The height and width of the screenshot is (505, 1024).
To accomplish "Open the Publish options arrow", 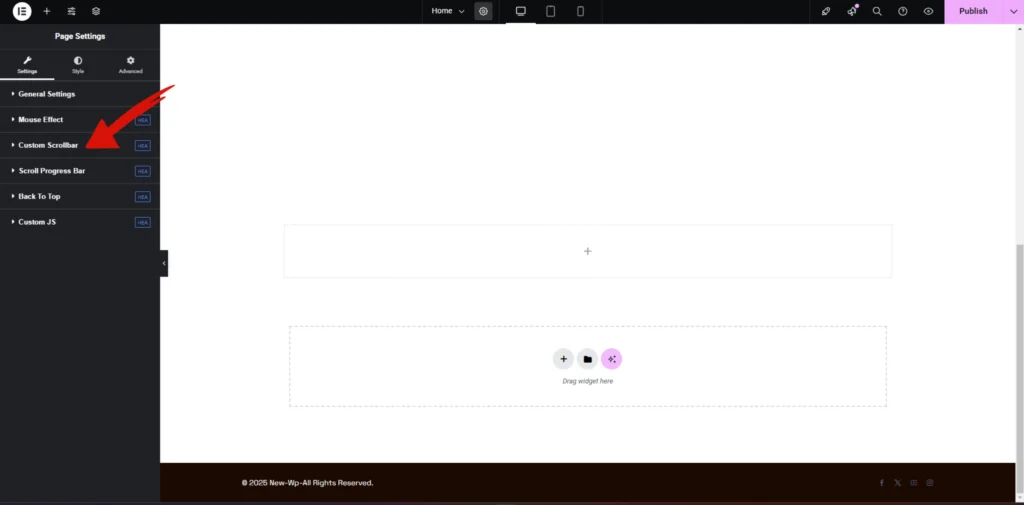I will [1013, 11].
